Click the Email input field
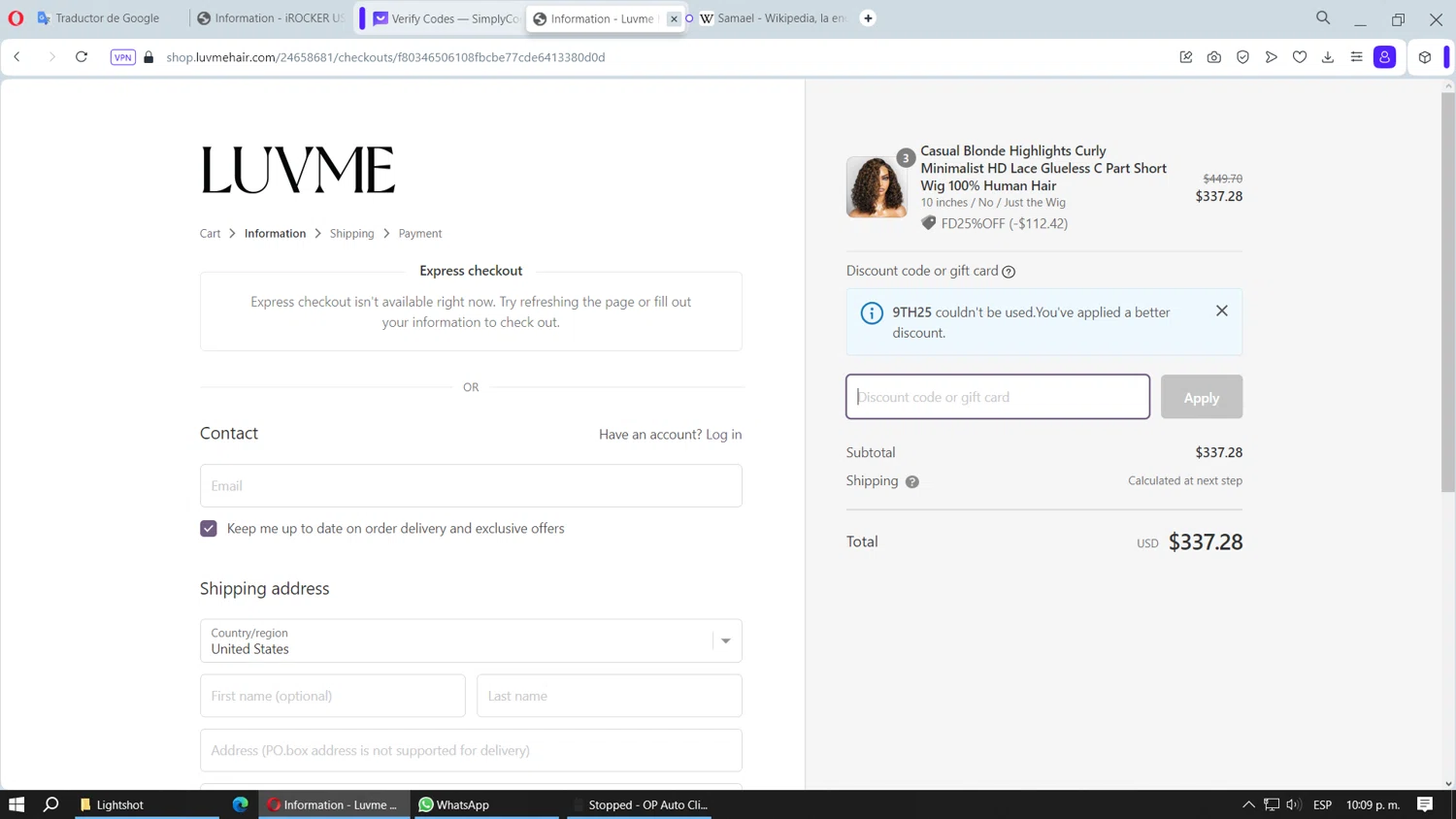The height and width of the screenshot is (819, 1456). [x=471, y=485]
